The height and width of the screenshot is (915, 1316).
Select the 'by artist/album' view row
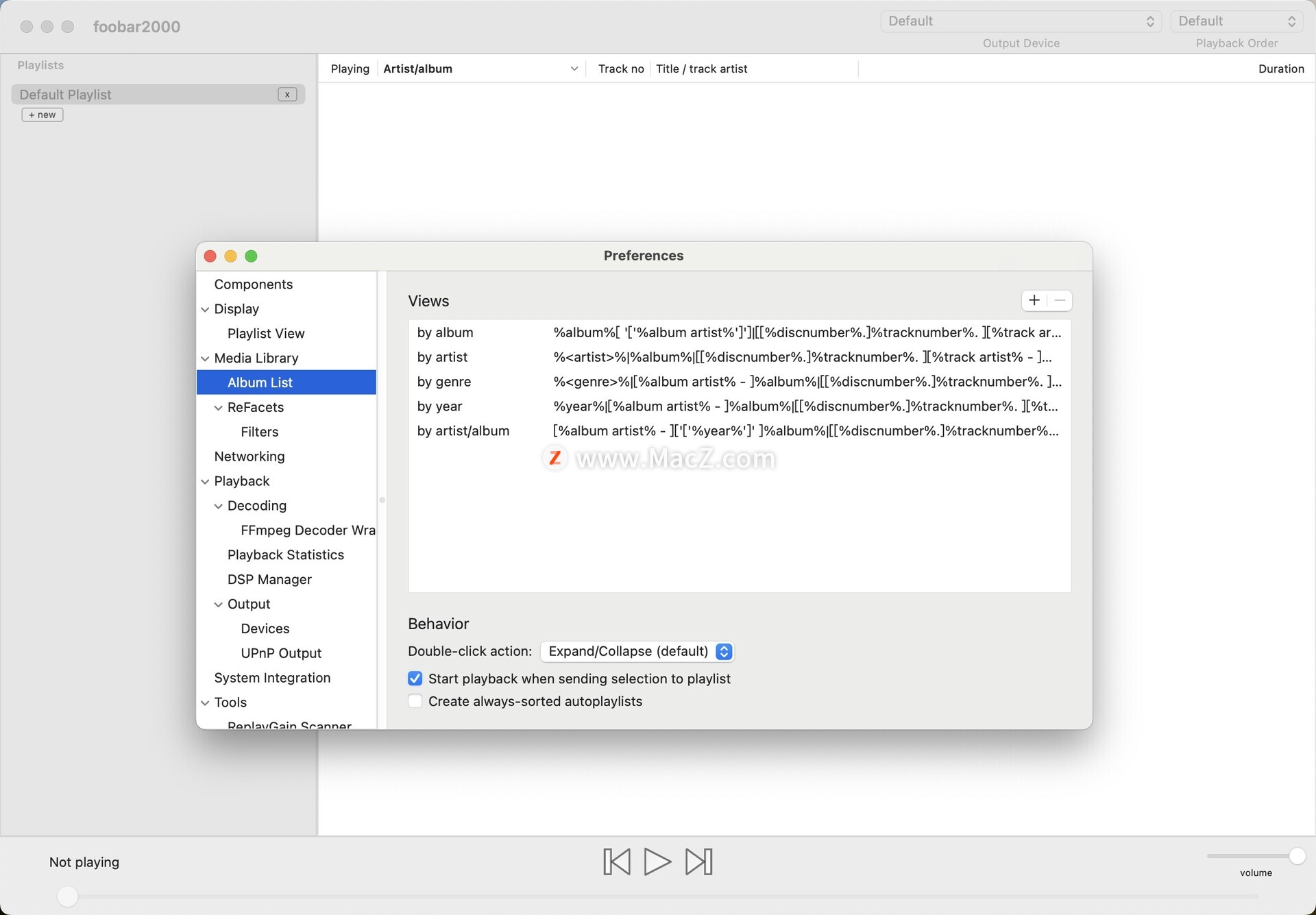740,431
